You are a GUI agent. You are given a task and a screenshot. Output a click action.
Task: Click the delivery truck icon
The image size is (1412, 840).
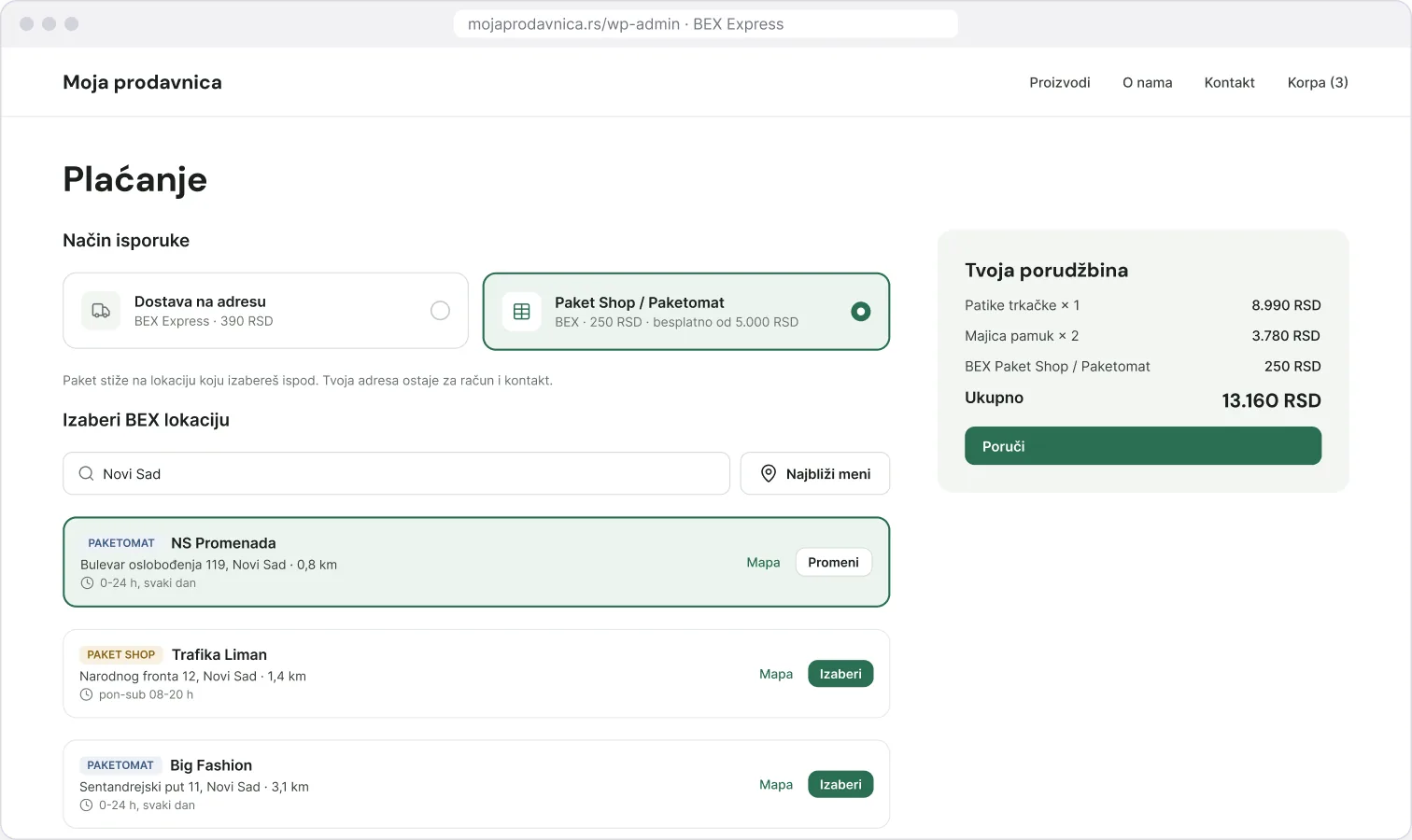[x=101, y=311]
